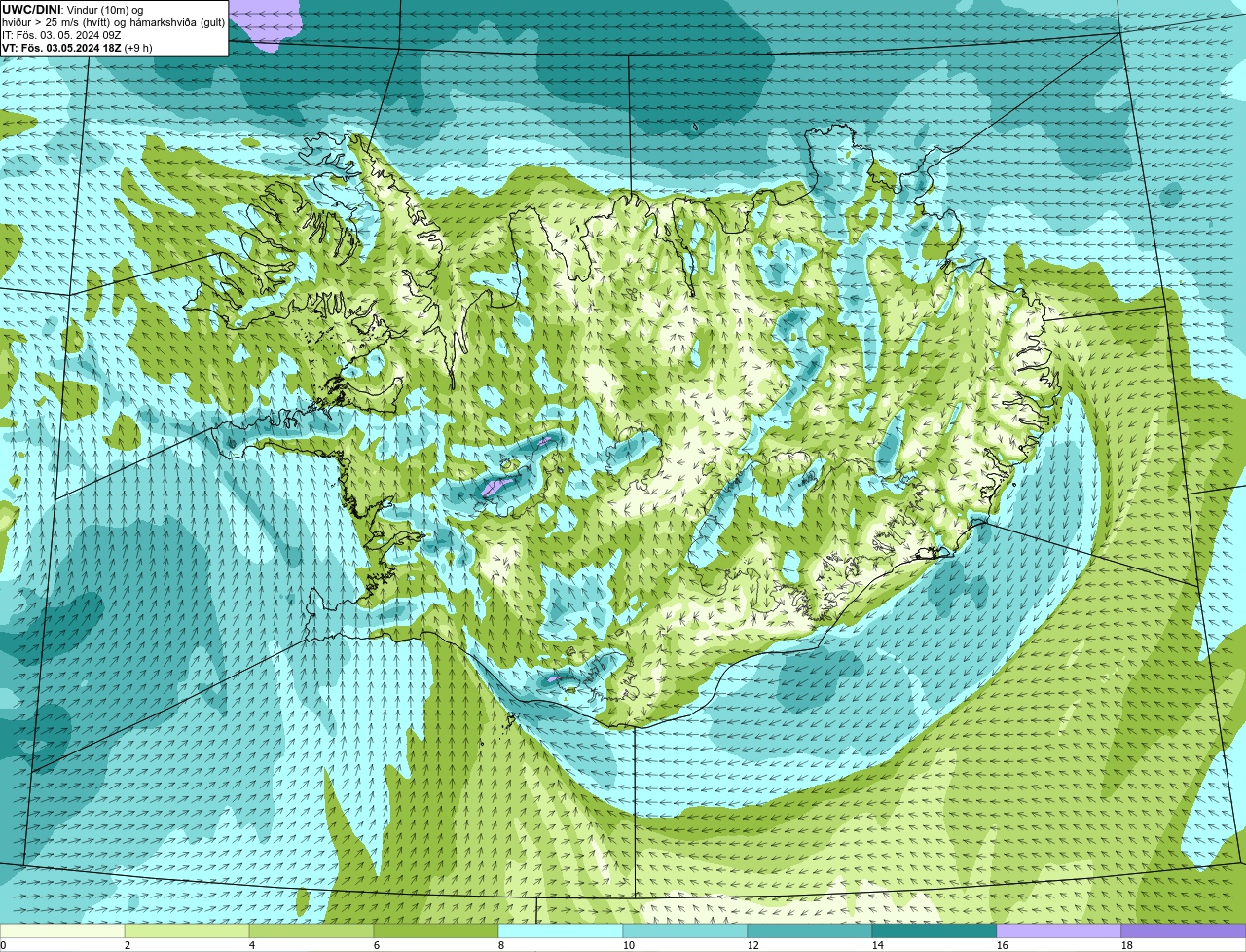Click the "VT: Fös. 03.05.2024 18Z (+9 h)" line
Screen dimensions: 1246x952
(77, 48)
